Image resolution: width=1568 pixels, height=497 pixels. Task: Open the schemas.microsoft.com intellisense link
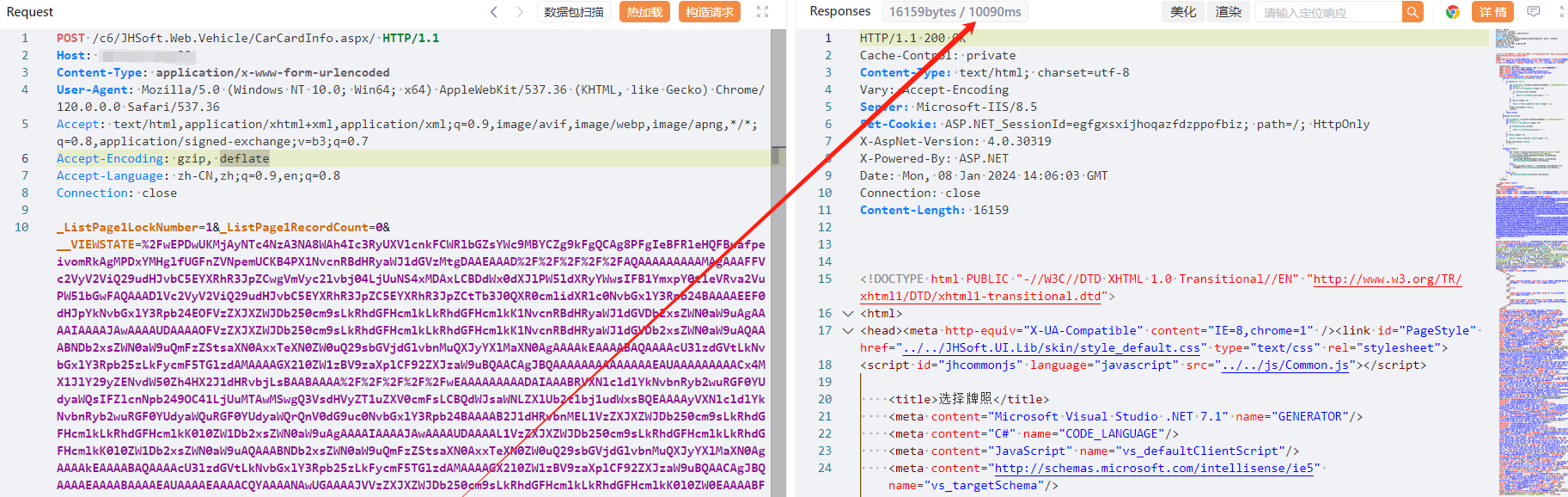click(1154, 469)
